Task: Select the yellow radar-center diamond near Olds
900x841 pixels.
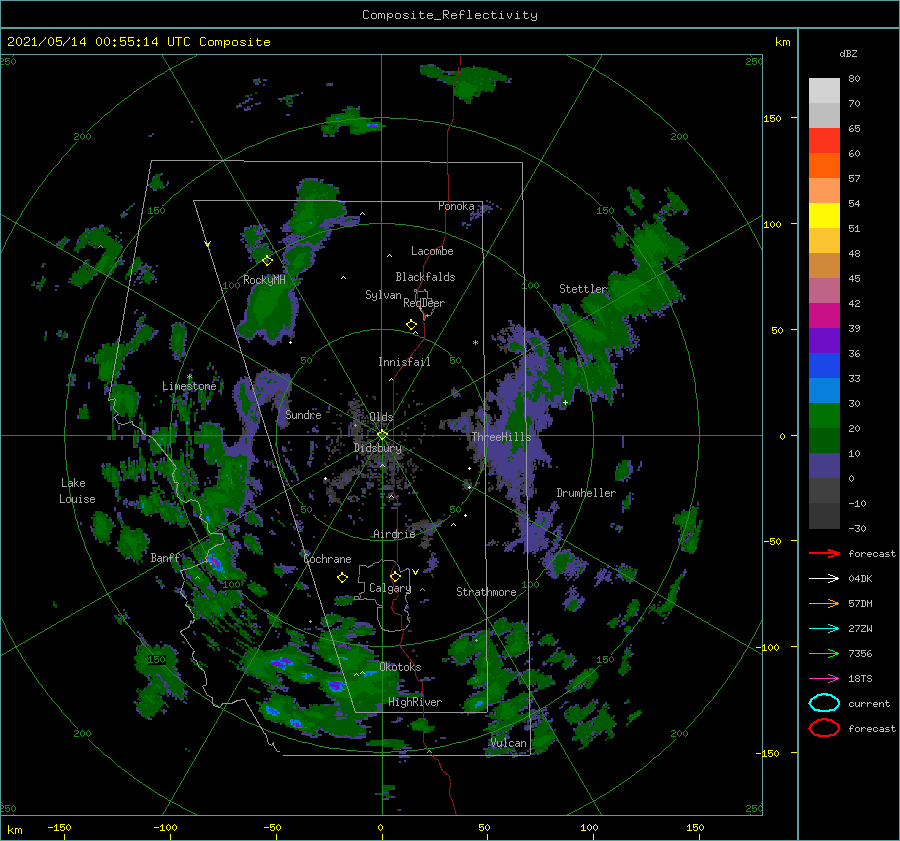Action: click(382, 435)
